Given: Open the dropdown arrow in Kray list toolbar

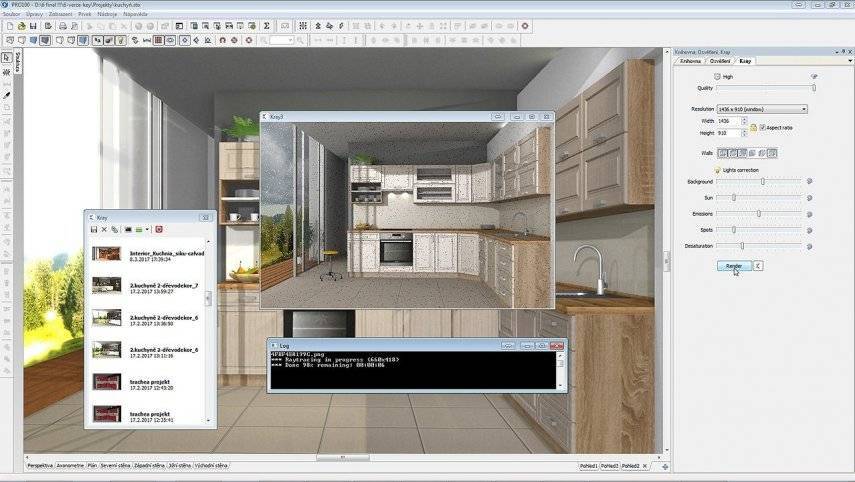Looking at the screenshot, I should pyautogui.click(x=147, y=230).
